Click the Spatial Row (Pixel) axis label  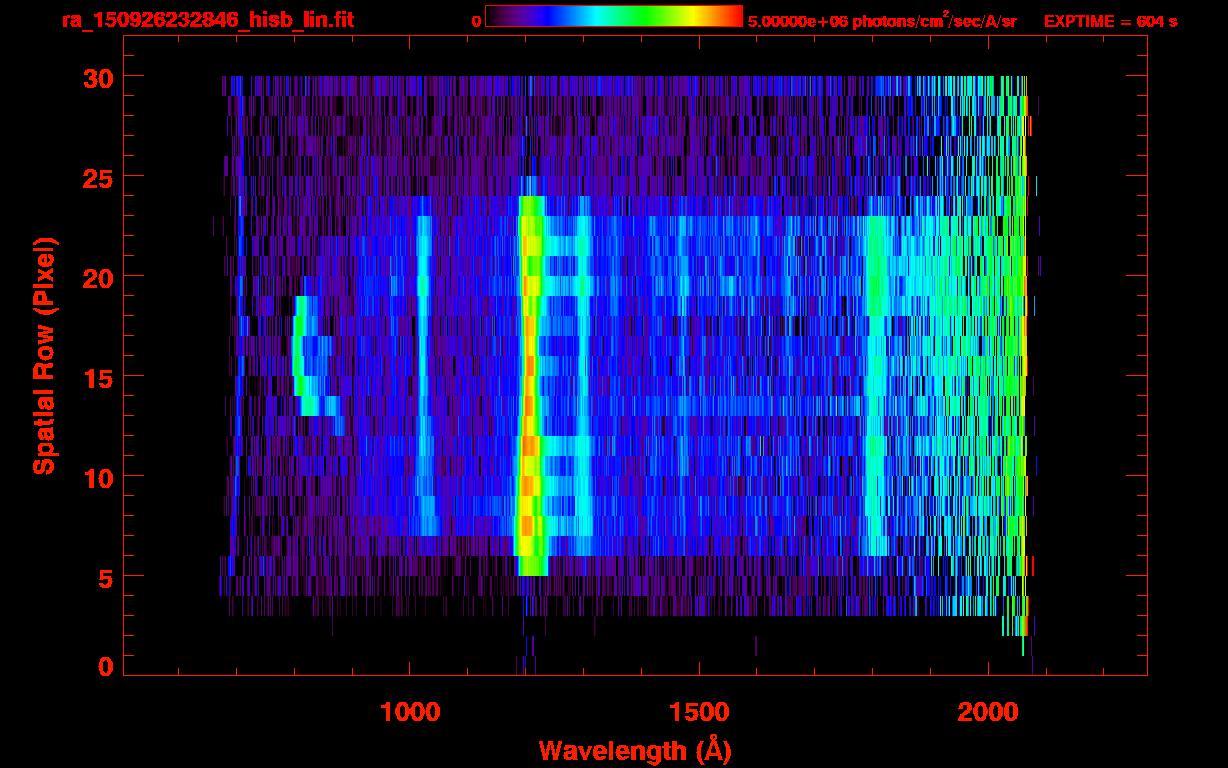point(44,355)
